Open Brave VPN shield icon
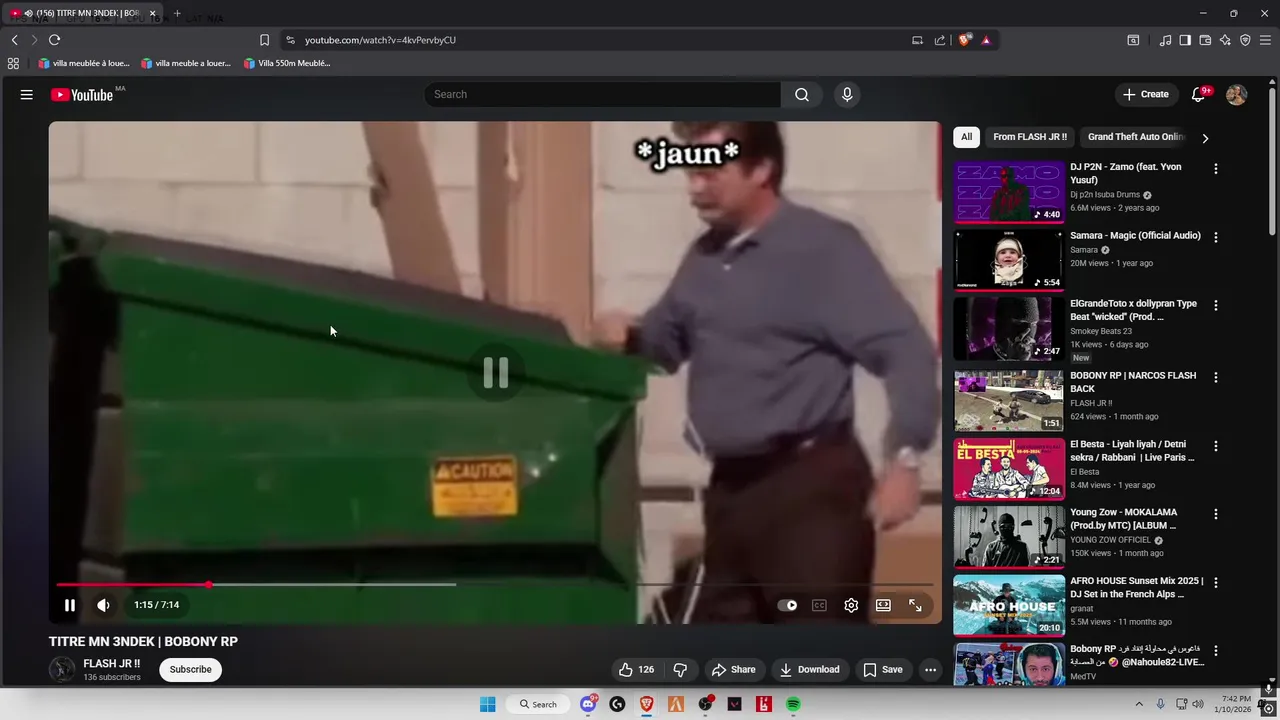The width and height of the screenshot is (1280, 720). tap(1245, 40)
